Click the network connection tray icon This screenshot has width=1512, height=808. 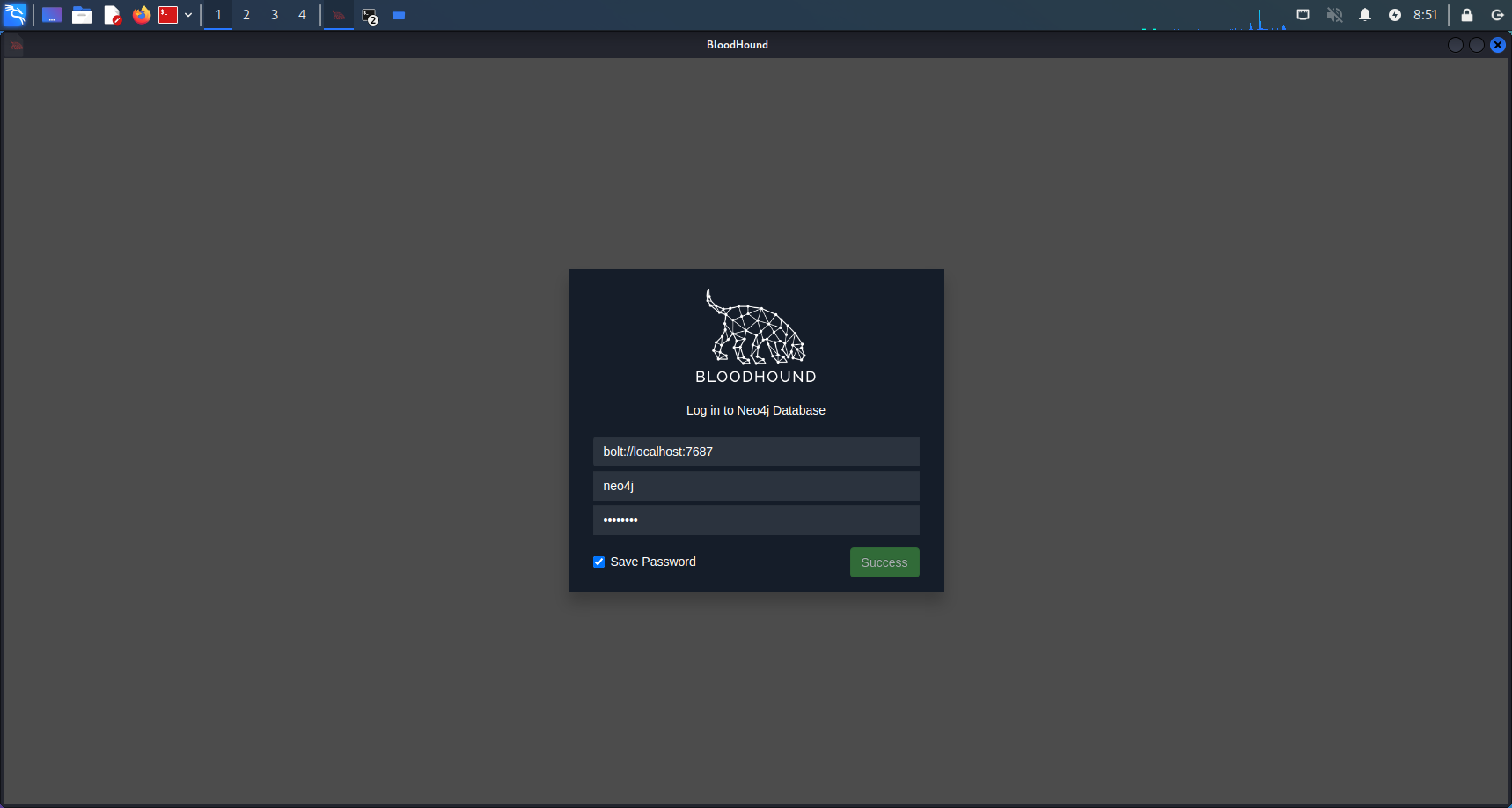click(x=1303, y=15)
